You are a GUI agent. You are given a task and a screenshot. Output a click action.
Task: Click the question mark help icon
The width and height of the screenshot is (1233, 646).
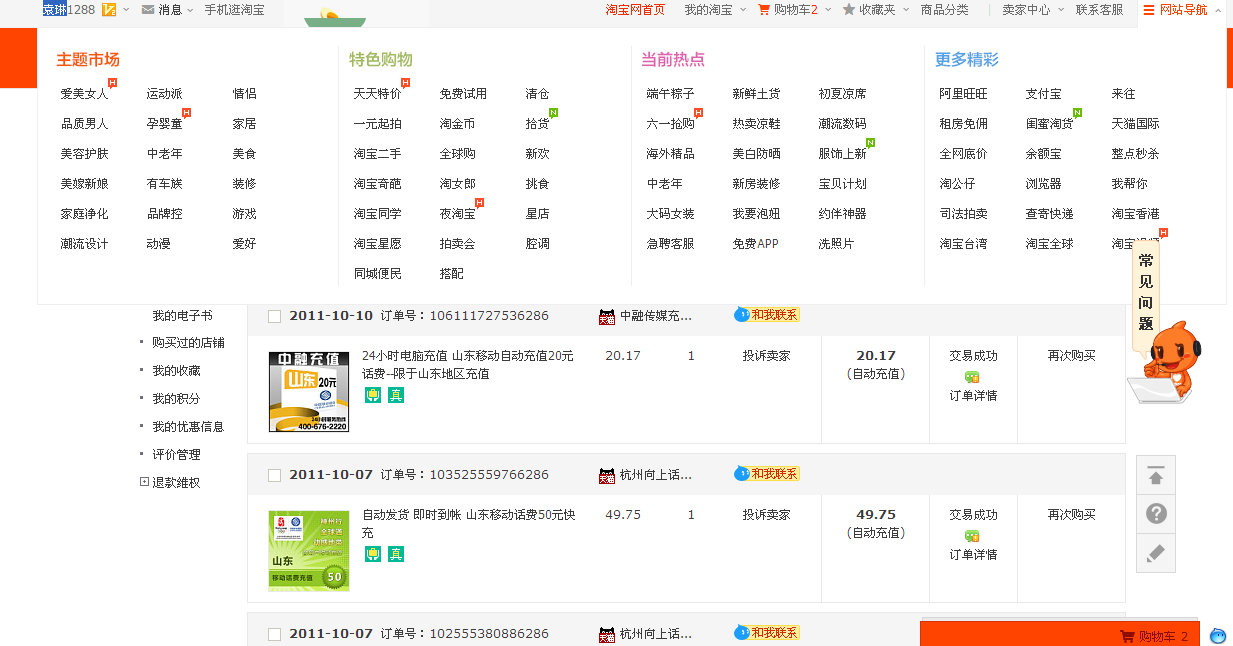(1156, 514)
